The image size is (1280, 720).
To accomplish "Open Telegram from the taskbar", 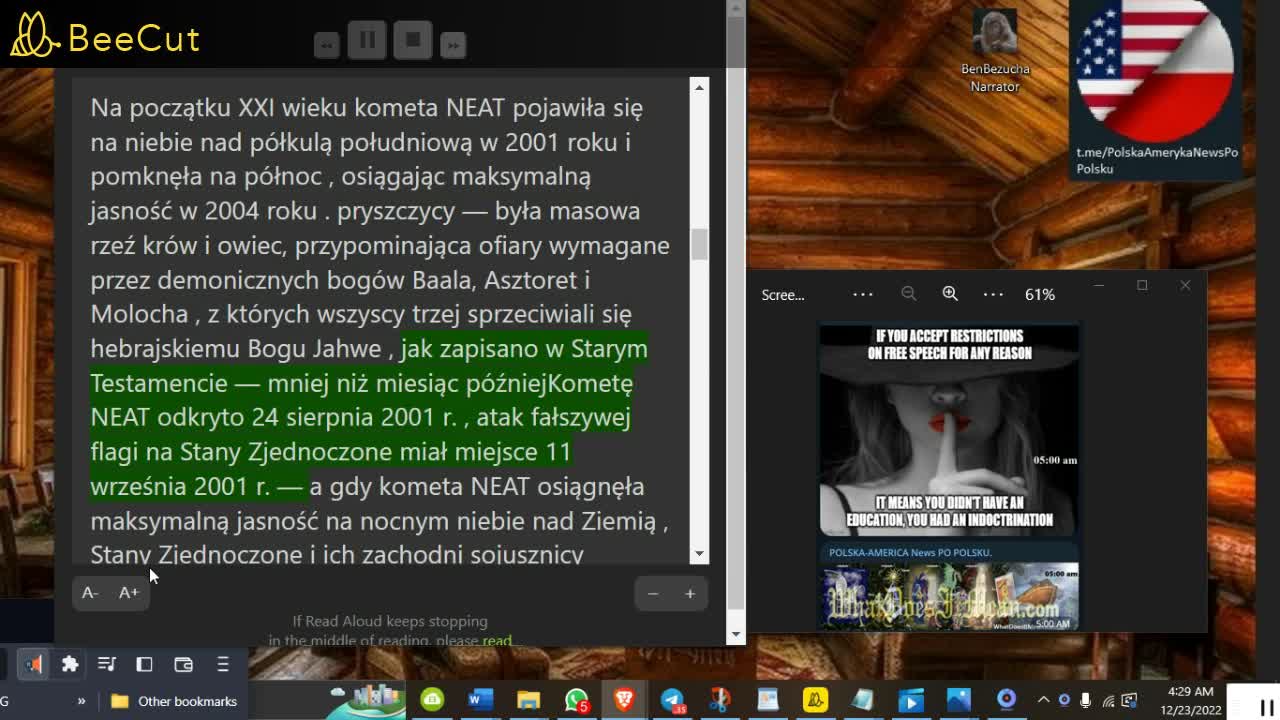I will (672, 700).
